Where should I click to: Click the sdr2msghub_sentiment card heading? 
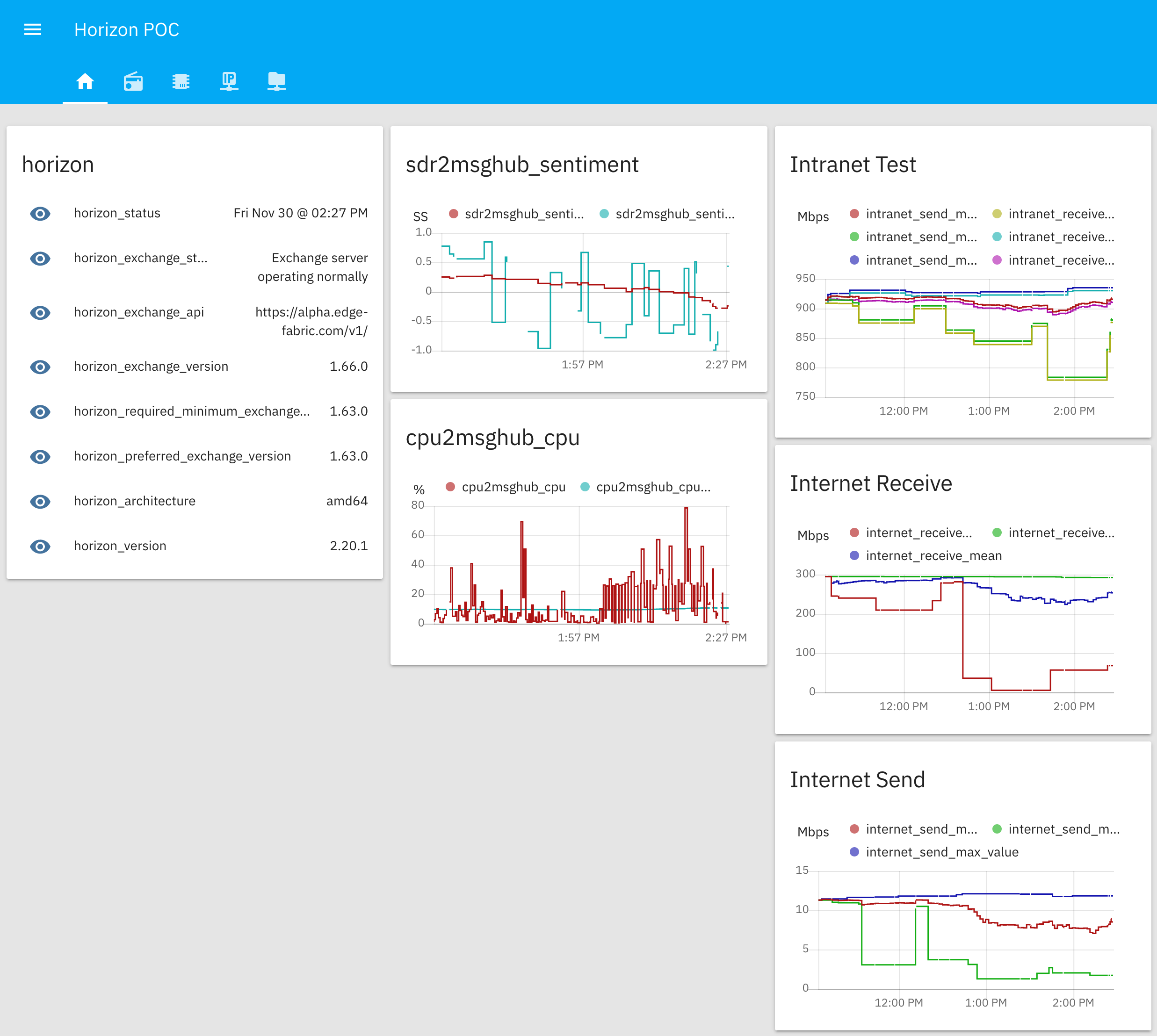coord(522,165)
